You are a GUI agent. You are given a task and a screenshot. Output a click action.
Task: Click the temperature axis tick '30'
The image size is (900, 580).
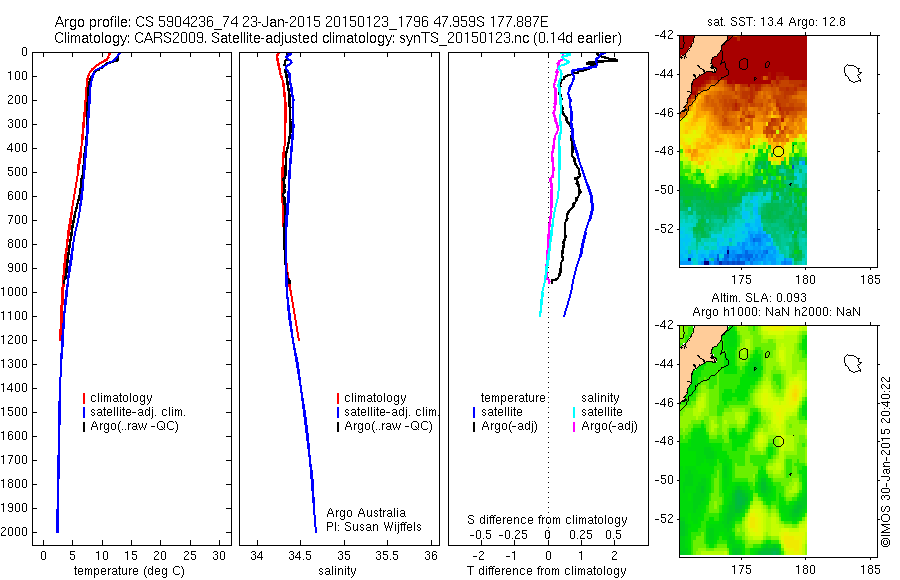click(x=219, y=556)
